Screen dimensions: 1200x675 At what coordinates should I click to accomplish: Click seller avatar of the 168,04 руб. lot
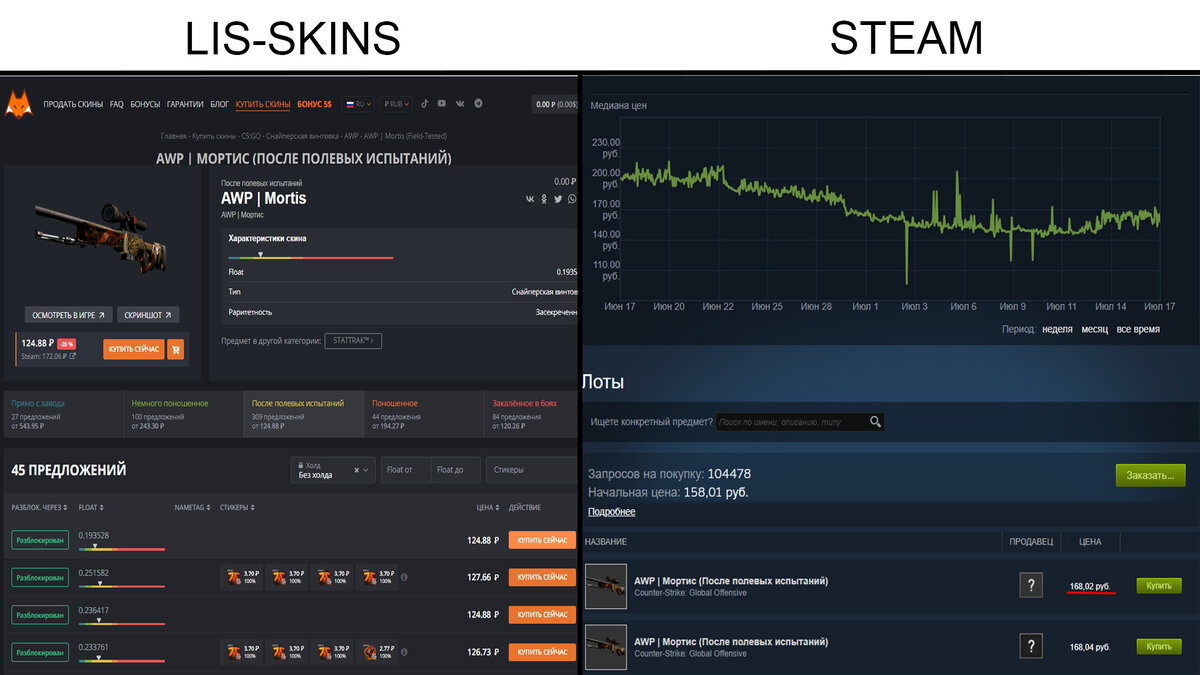pyautogui.click(x=1031, y=646)
